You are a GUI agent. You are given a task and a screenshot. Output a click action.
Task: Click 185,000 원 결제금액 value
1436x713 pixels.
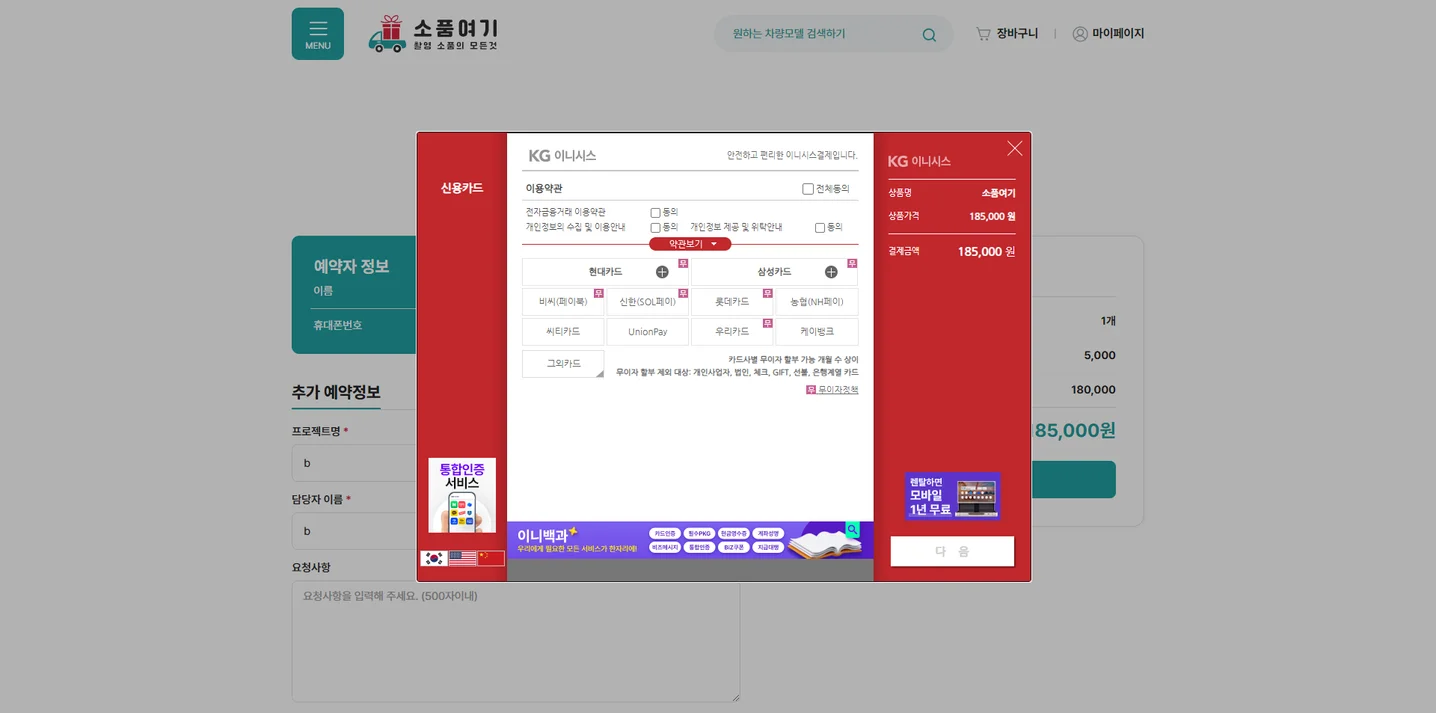(x=986, y=252)
